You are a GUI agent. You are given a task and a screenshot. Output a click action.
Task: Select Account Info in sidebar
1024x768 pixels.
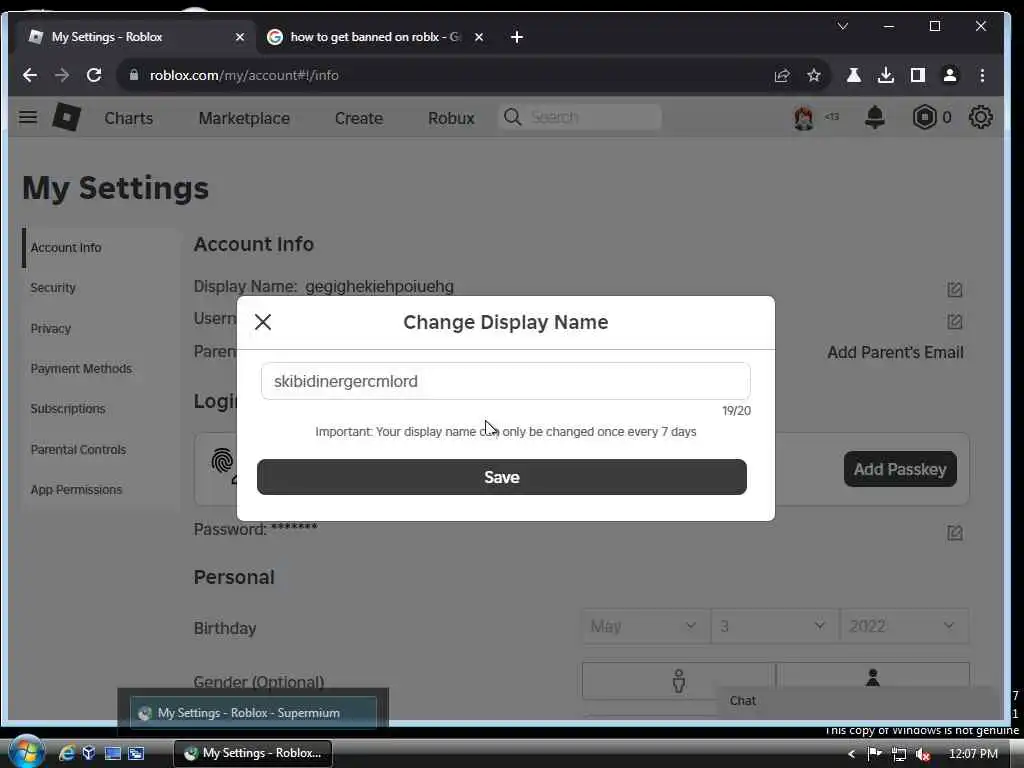tap(66, 248)
